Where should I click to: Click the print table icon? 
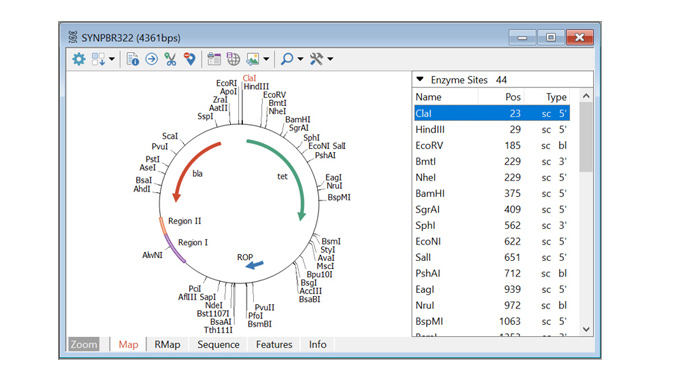coord(214,59)
